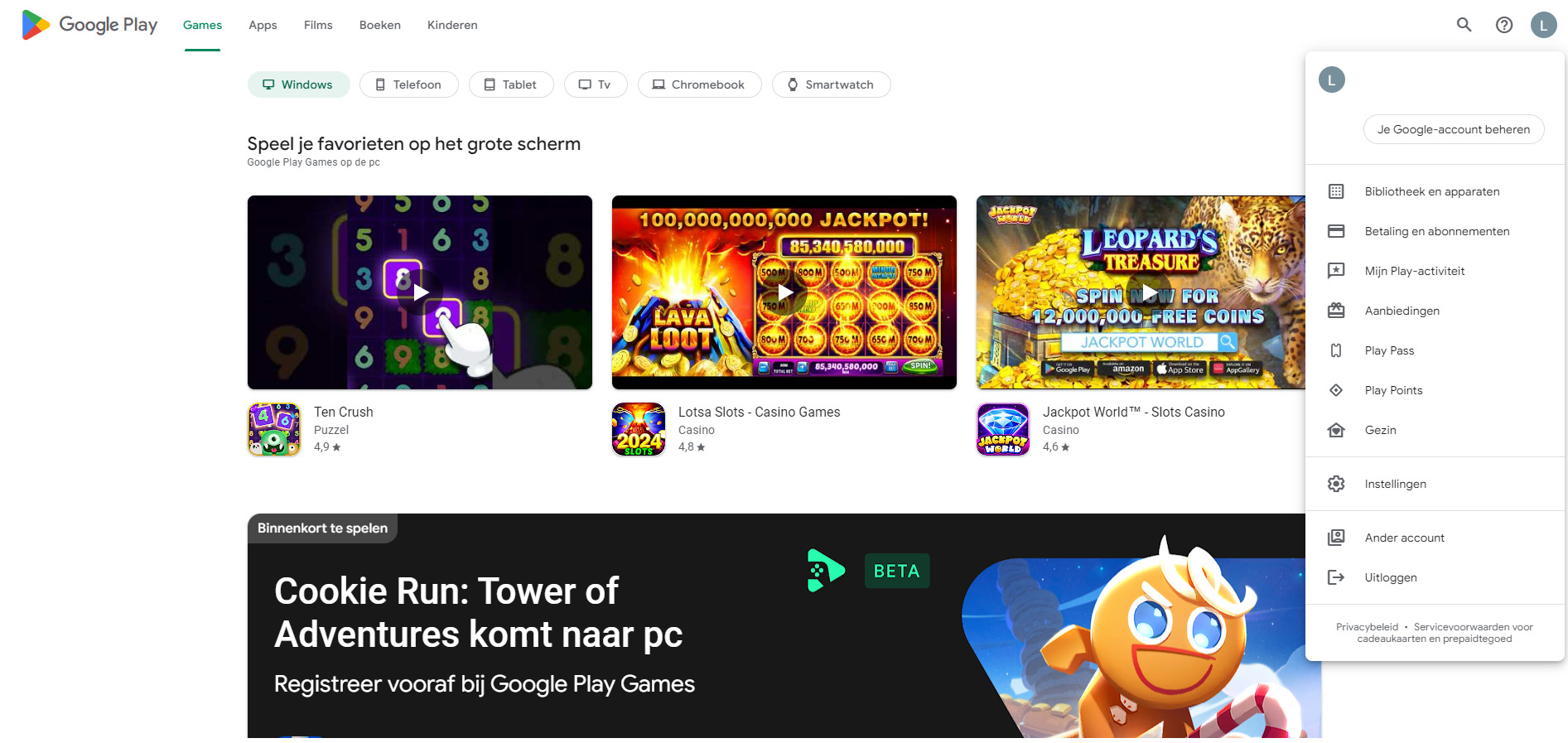Screen dimensions: 1568x743
Task: Select the Smartwatch device filter chip
Action: (x=832, y=84)
